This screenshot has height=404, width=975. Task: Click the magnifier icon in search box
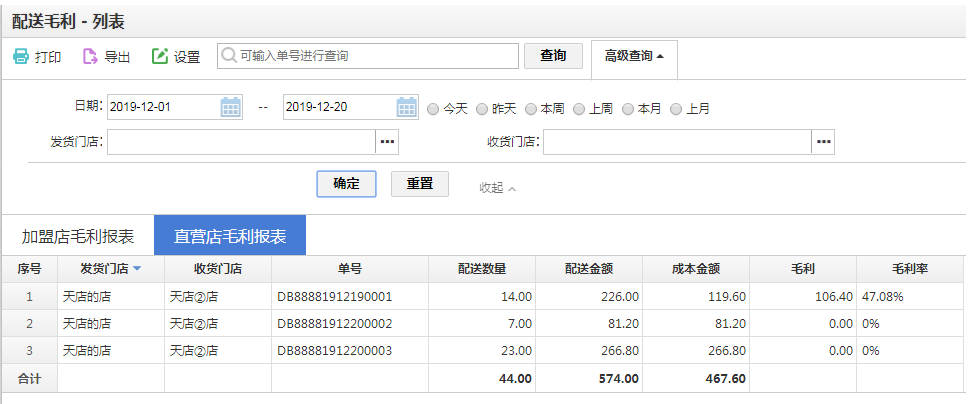[228, 56]
